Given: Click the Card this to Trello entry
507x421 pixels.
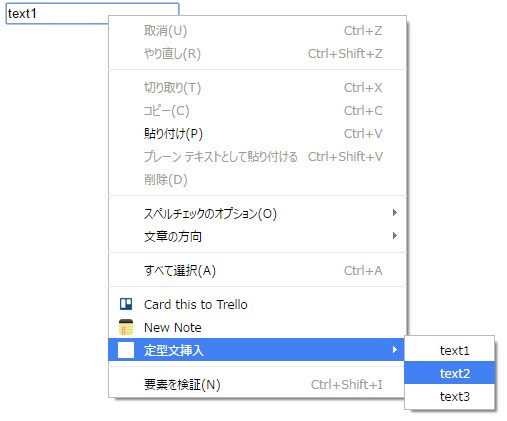Looking at the screenshot, I should coord(257,304).
